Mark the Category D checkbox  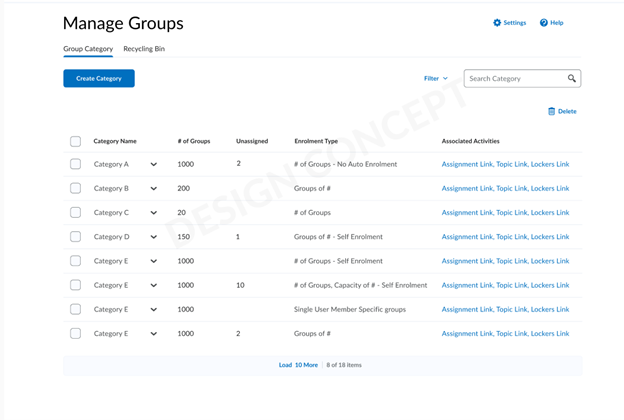[x=75, y=237]
